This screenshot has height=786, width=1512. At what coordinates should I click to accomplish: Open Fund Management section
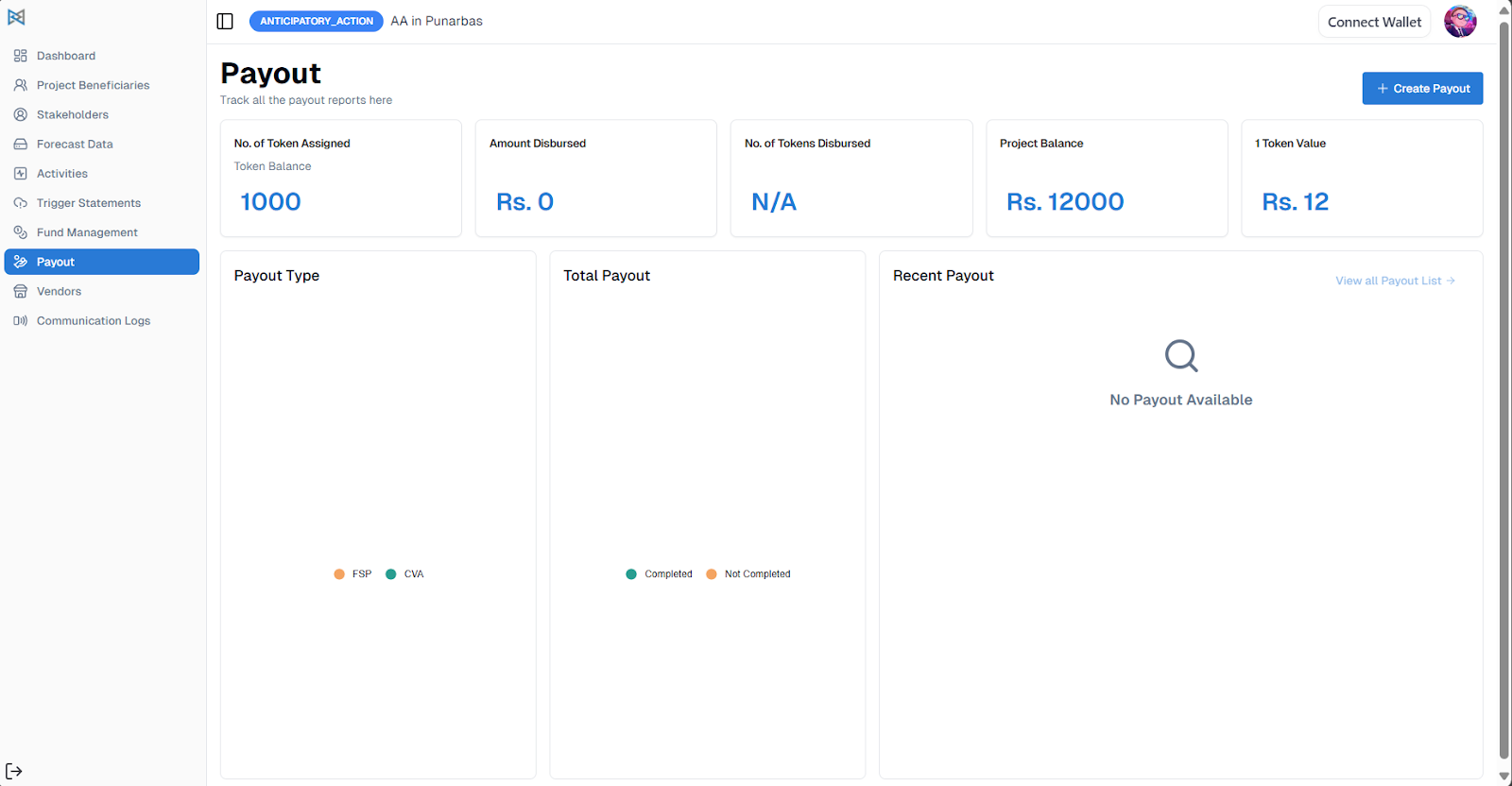point(101,231)
